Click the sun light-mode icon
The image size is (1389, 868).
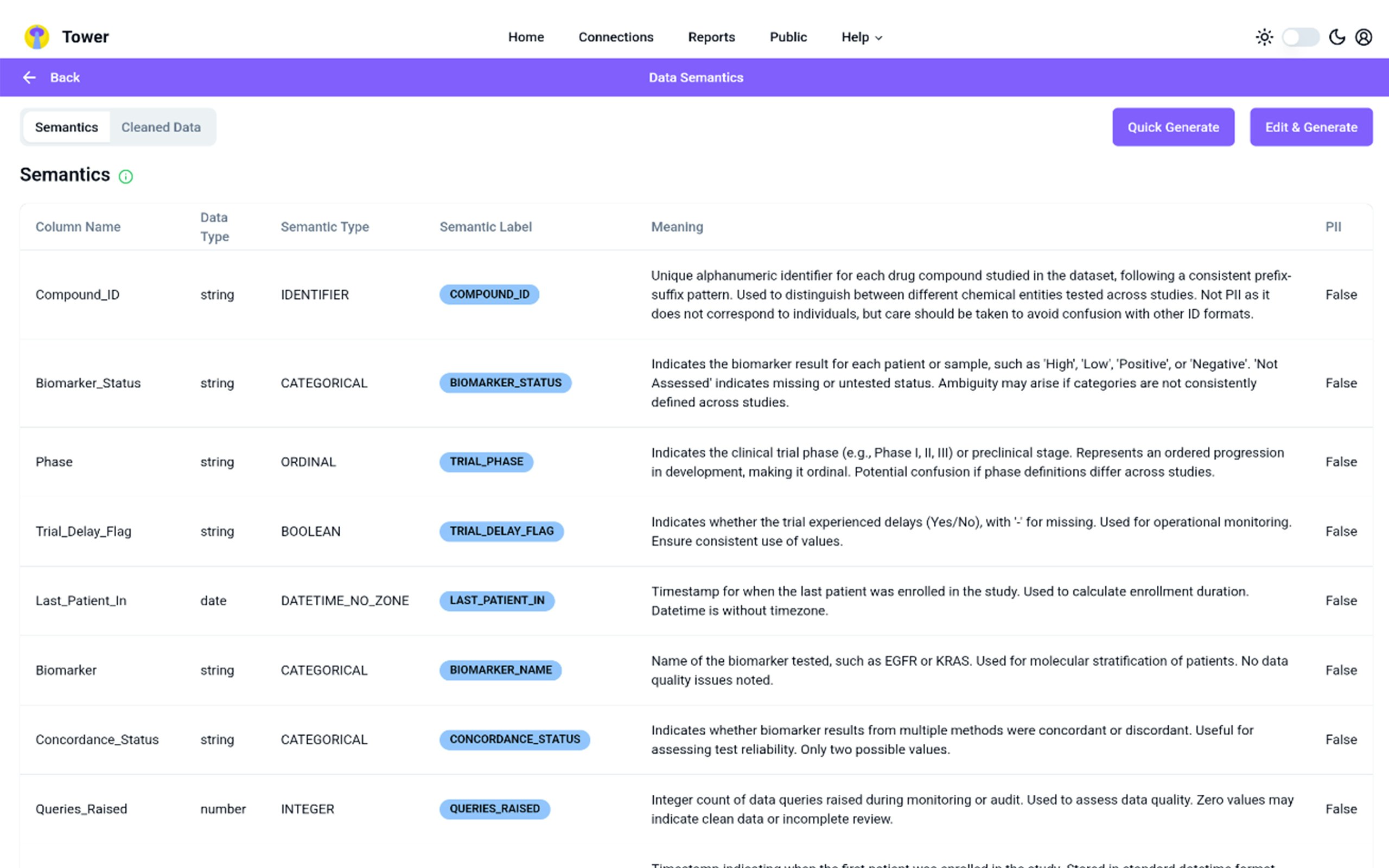pyautogui.click(x=1264, y=37)
